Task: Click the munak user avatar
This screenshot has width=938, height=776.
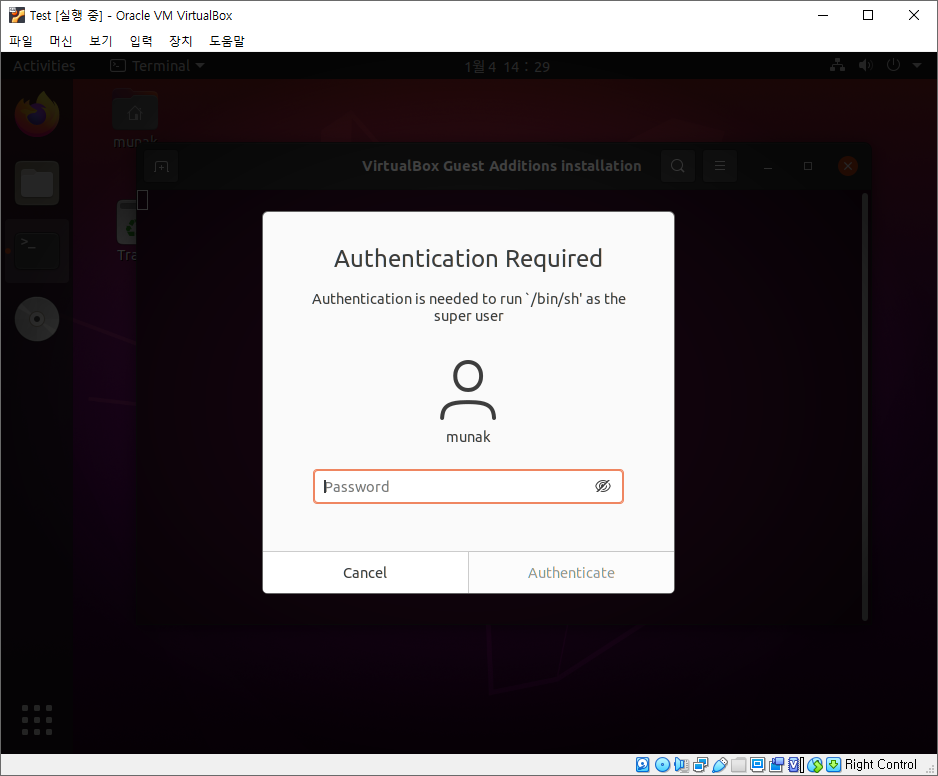Action: tap(468, 390)
